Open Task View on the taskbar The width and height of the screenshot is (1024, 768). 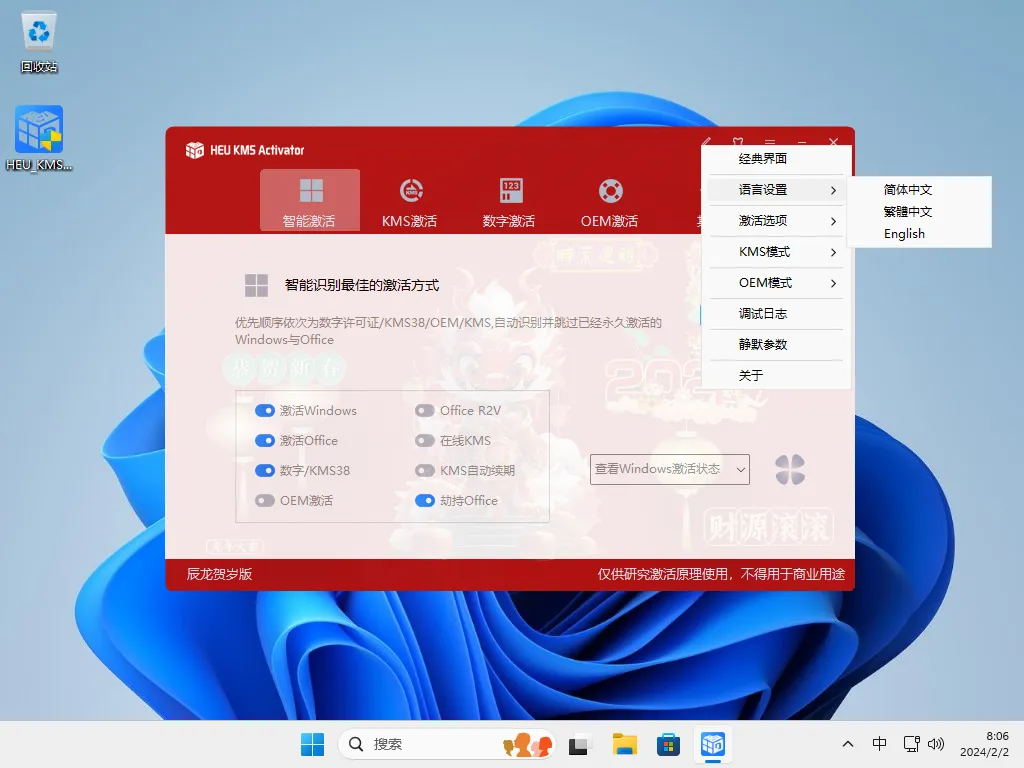(579, 744)
